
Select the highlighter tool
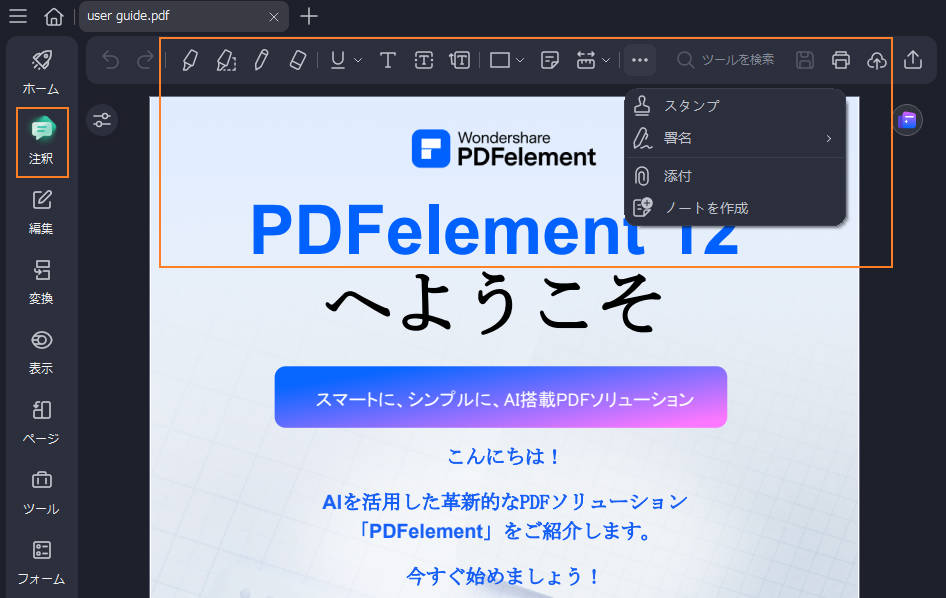coord(190,60)
